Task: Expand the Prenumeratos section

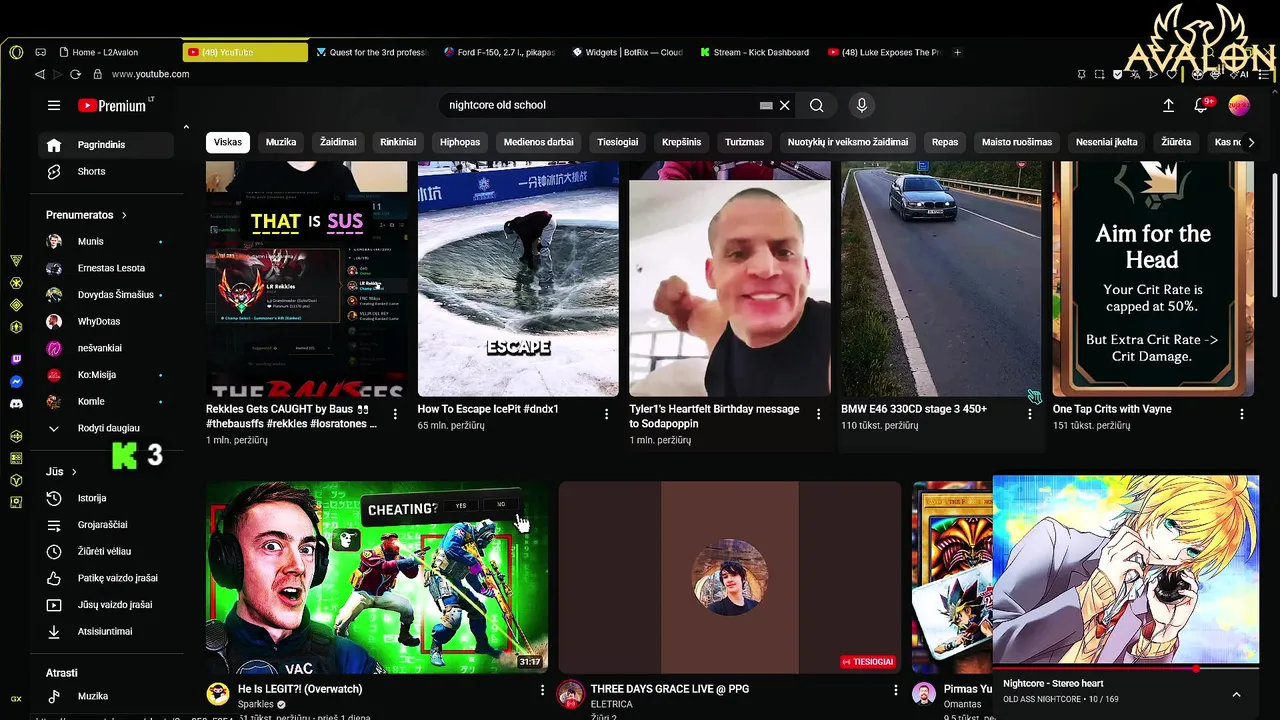Action: point(86,215)
